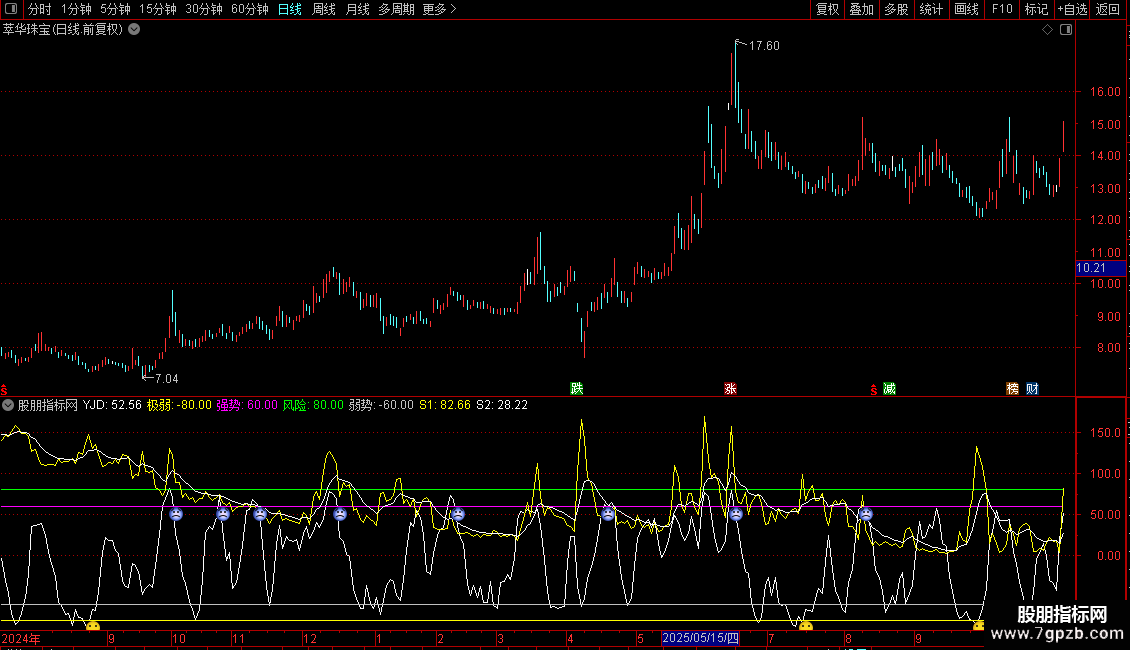Toggle the right side panel icon

[x=1066, y=30]
